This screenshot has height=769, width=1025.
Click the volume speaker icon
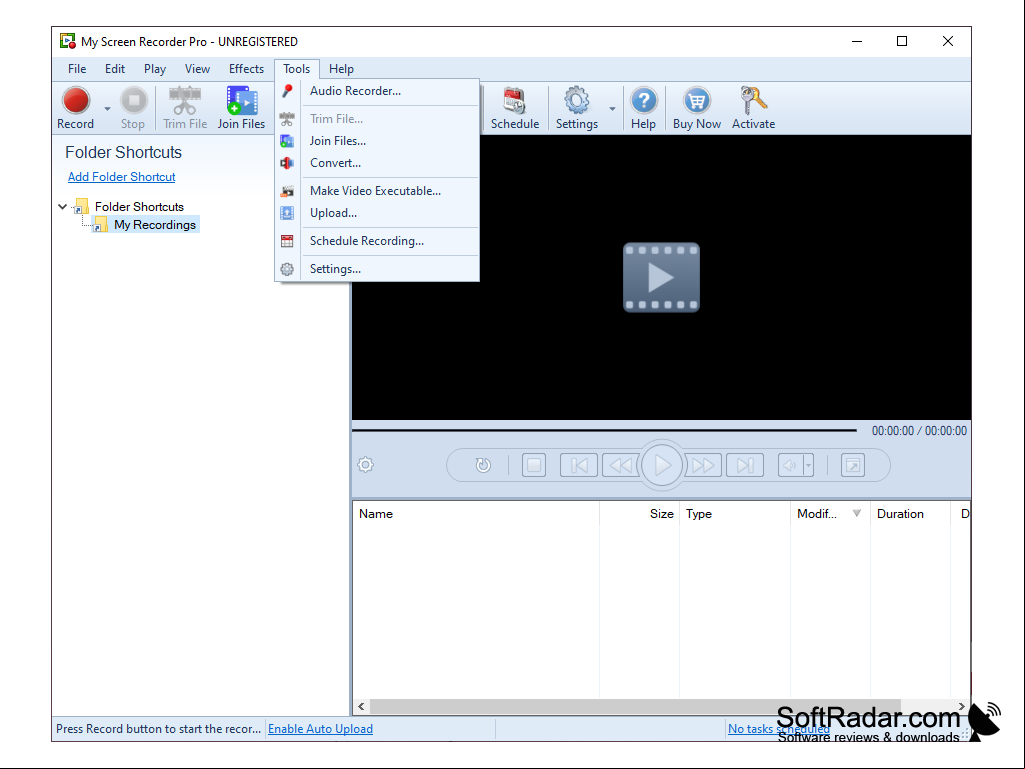[x=790, y=465]
